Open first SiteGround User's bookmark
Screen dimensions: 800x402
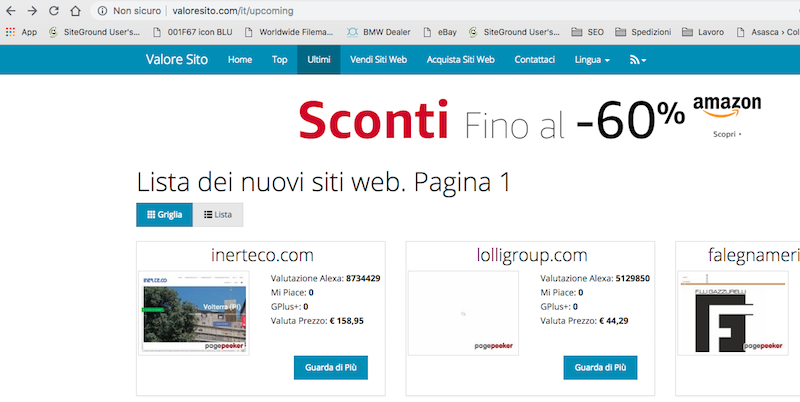click(x=94, y=32)
